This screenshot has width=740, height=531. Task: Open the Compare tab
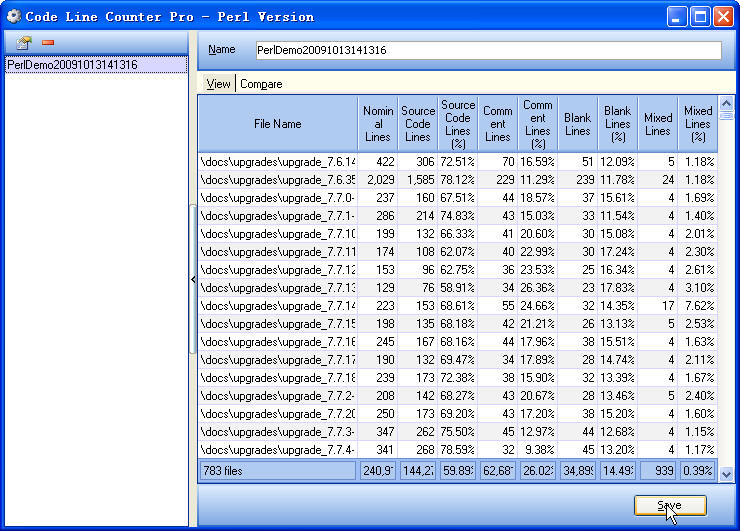coord(261,84)
